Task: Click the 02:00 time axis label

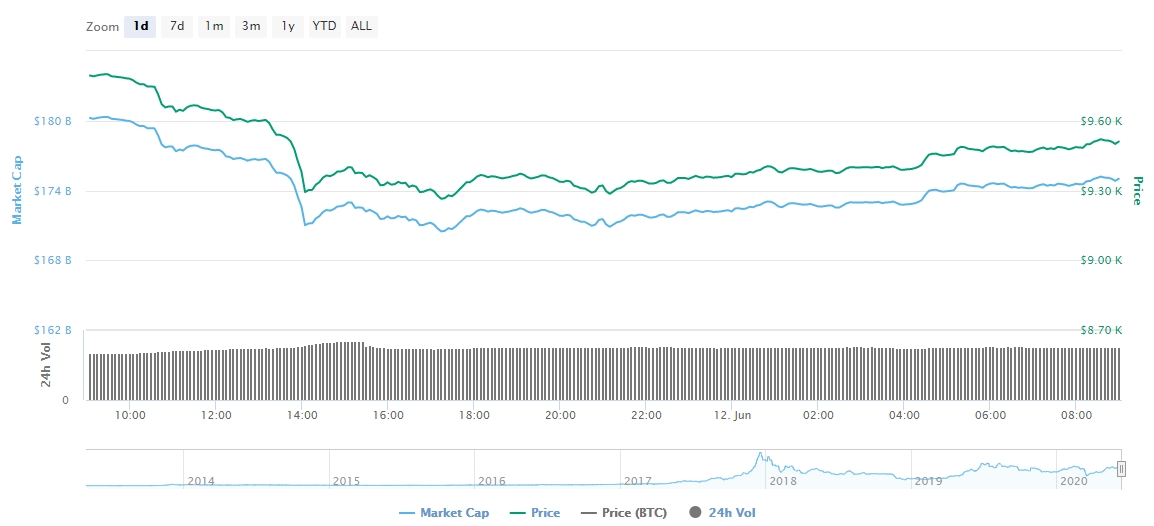Action: pyautogui.click(x=818, y=415)
